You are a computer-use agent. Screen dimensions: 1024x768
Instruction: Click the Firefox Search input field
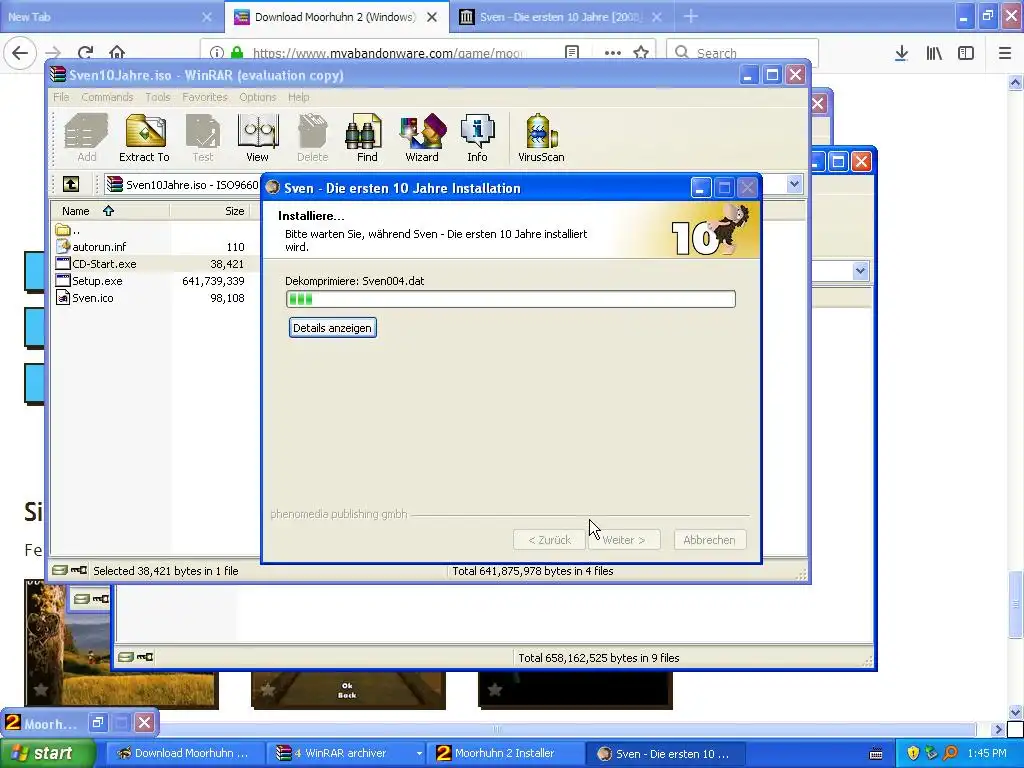pyautogui.click(x=743, y=53)
